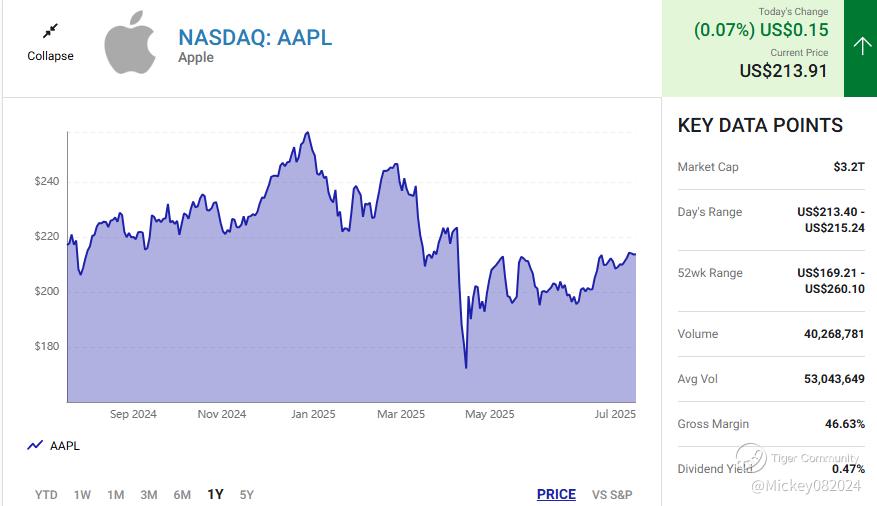Click the Apple company name
The width and height of the screenshot is (877, 506).
(196, 58)
